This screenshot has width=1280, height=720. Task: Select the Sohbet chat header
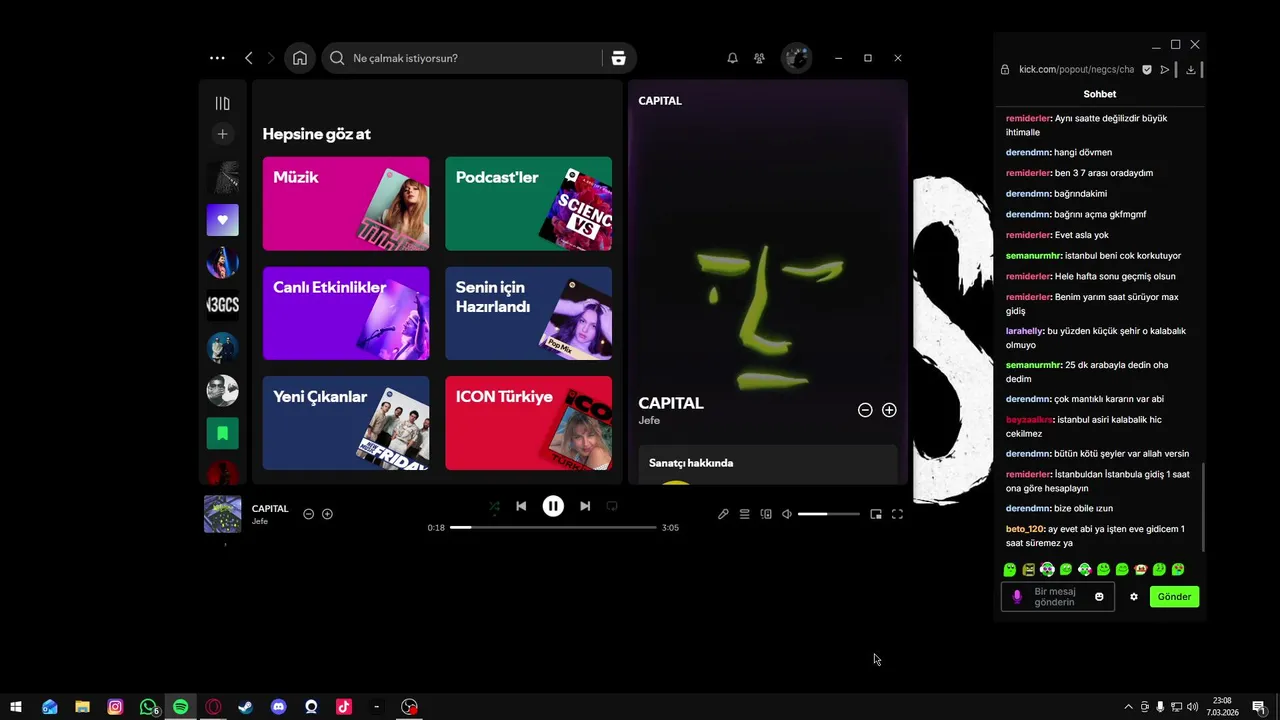click(x=1100, y=94)
